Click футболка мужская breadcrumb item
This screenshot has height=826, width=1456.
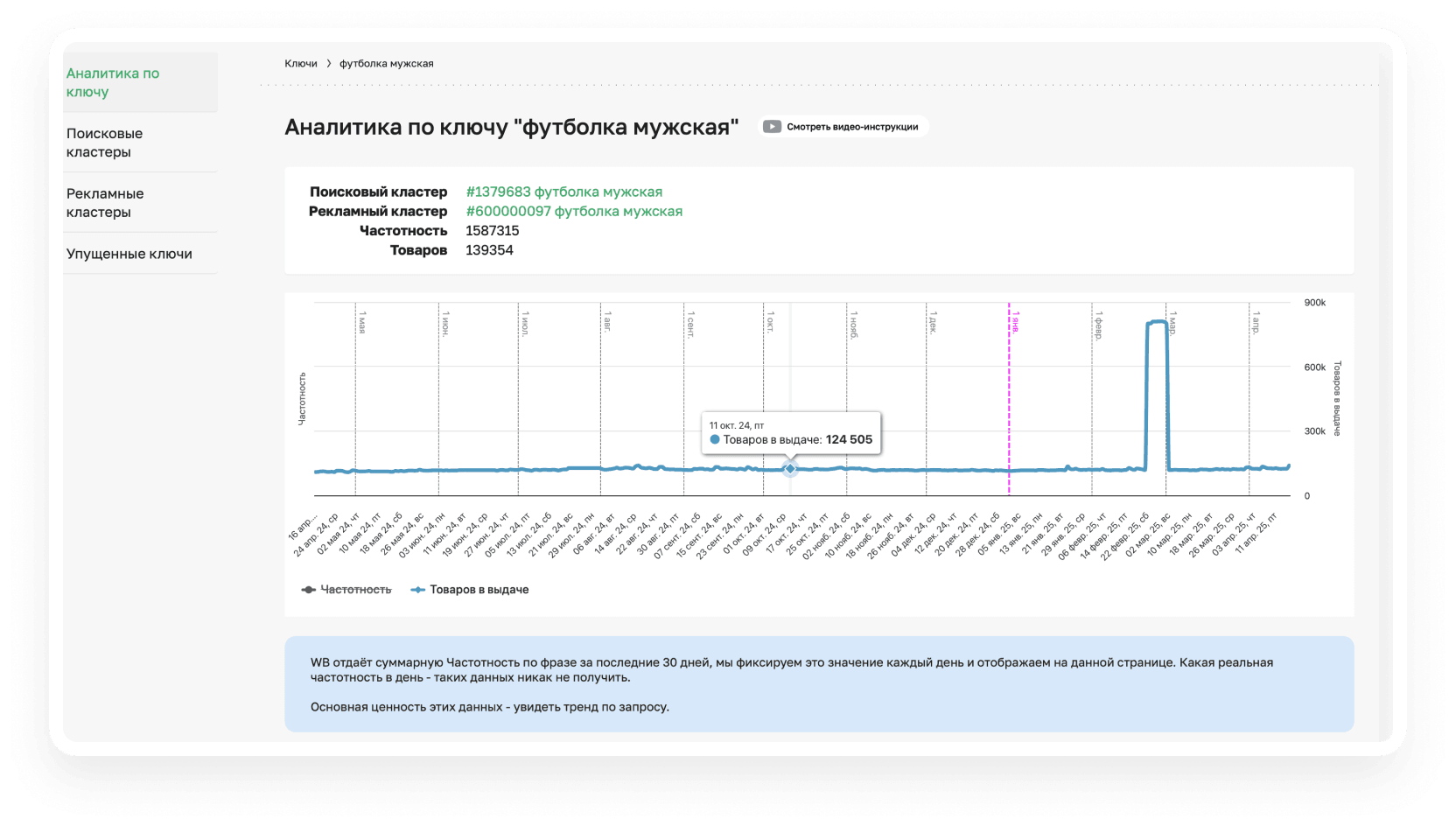point(386,64)
